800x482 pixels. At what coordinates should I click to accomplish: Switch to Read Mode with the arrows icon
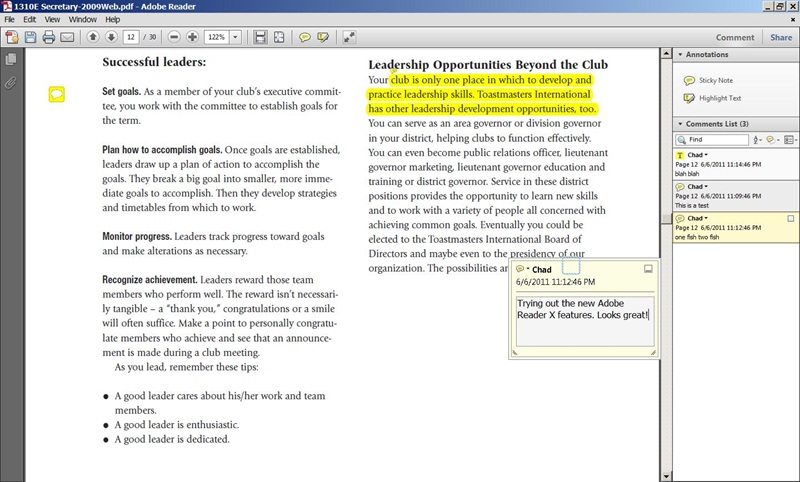[349, 37]
